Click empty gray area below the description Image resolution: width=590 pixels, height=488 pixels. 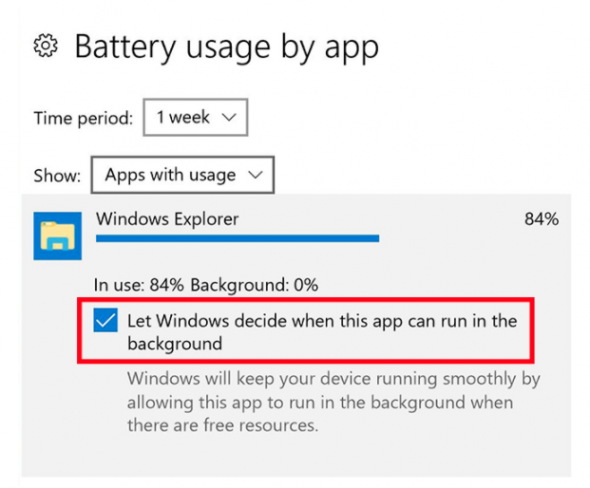pos(296,457)
